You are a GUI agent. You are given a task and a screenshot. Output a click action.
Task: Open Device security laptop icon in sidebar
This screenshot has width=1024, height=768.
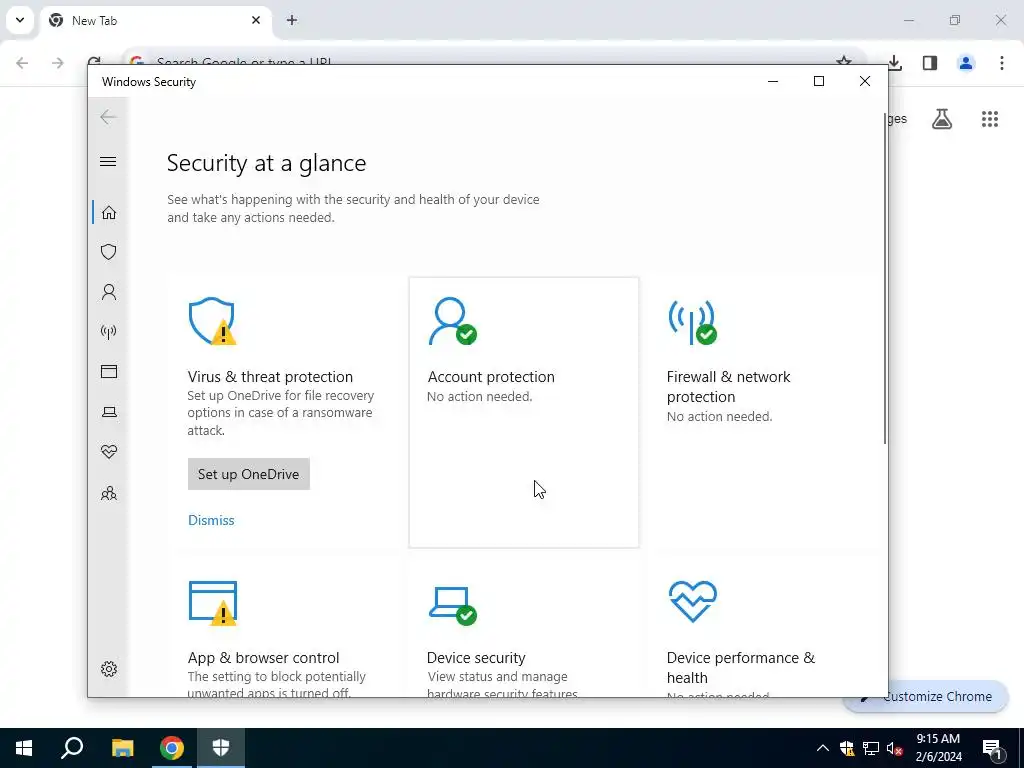click(x=109, y=411)
